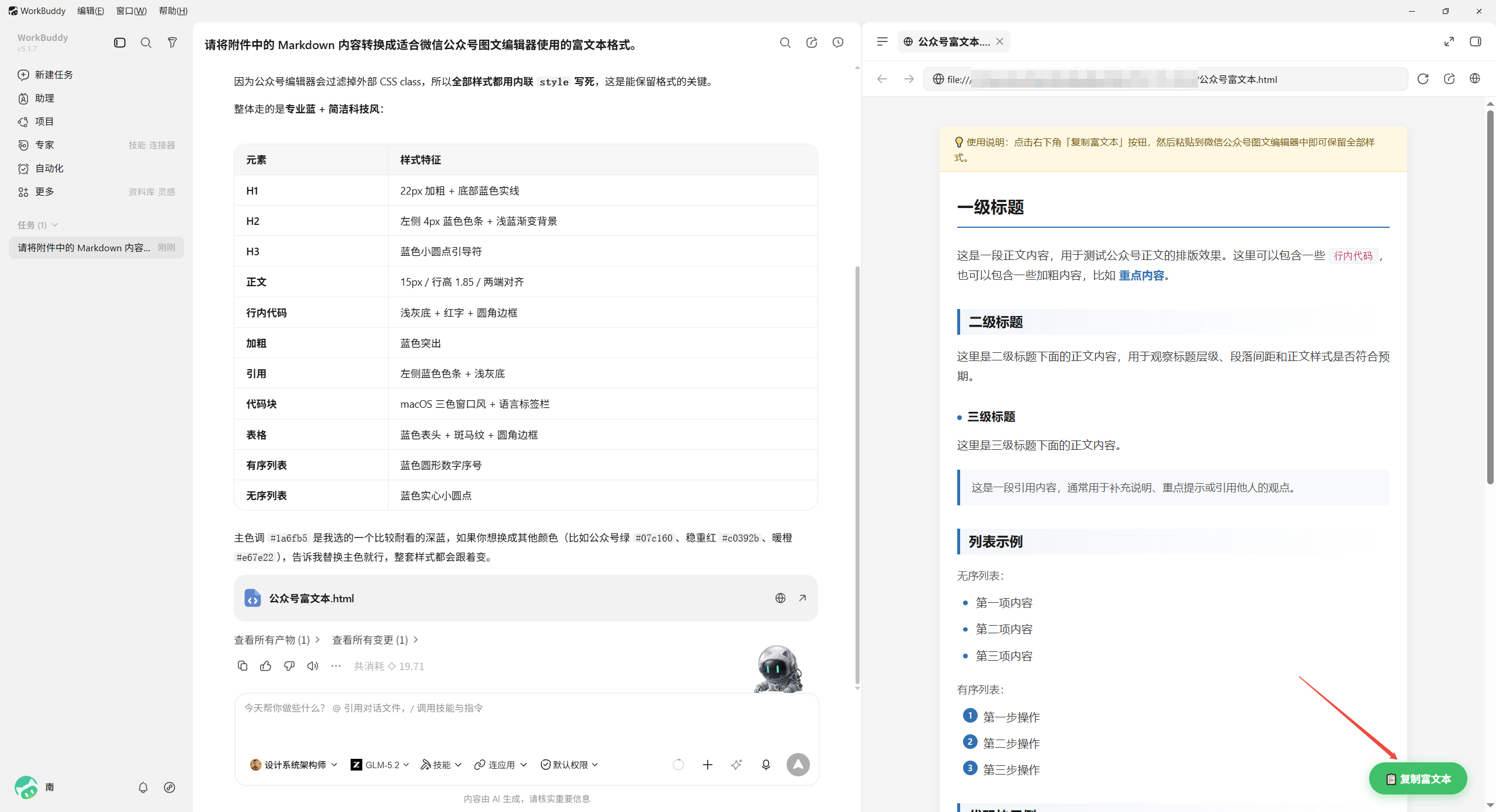This screenshot has width=1496, height=812.
Task: Open preview in external browser globe icon
Action: point(1475,79)
